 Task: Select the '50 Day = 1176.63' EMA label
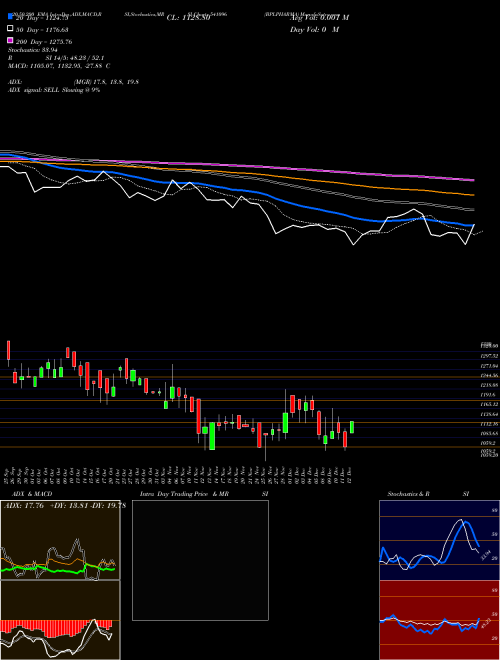tap(42, 30)
